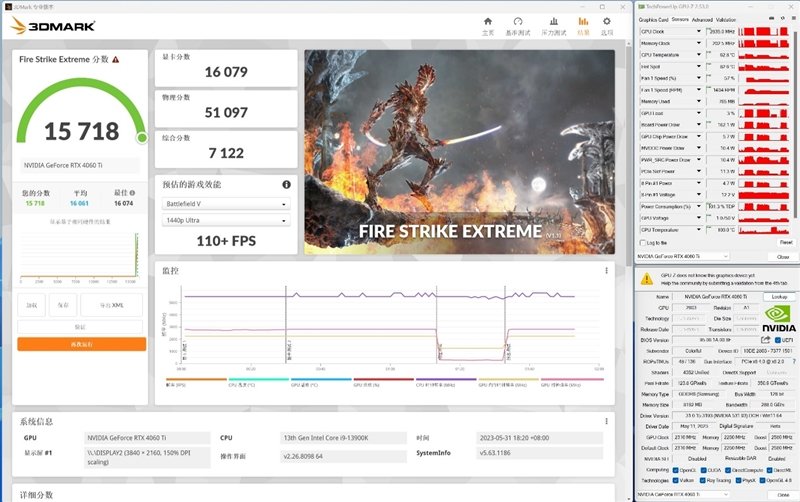Open the Battlefield V game dropdown
Image resolution: width=800 pixels, height=502 pixels.
click(x=226, y=204)
